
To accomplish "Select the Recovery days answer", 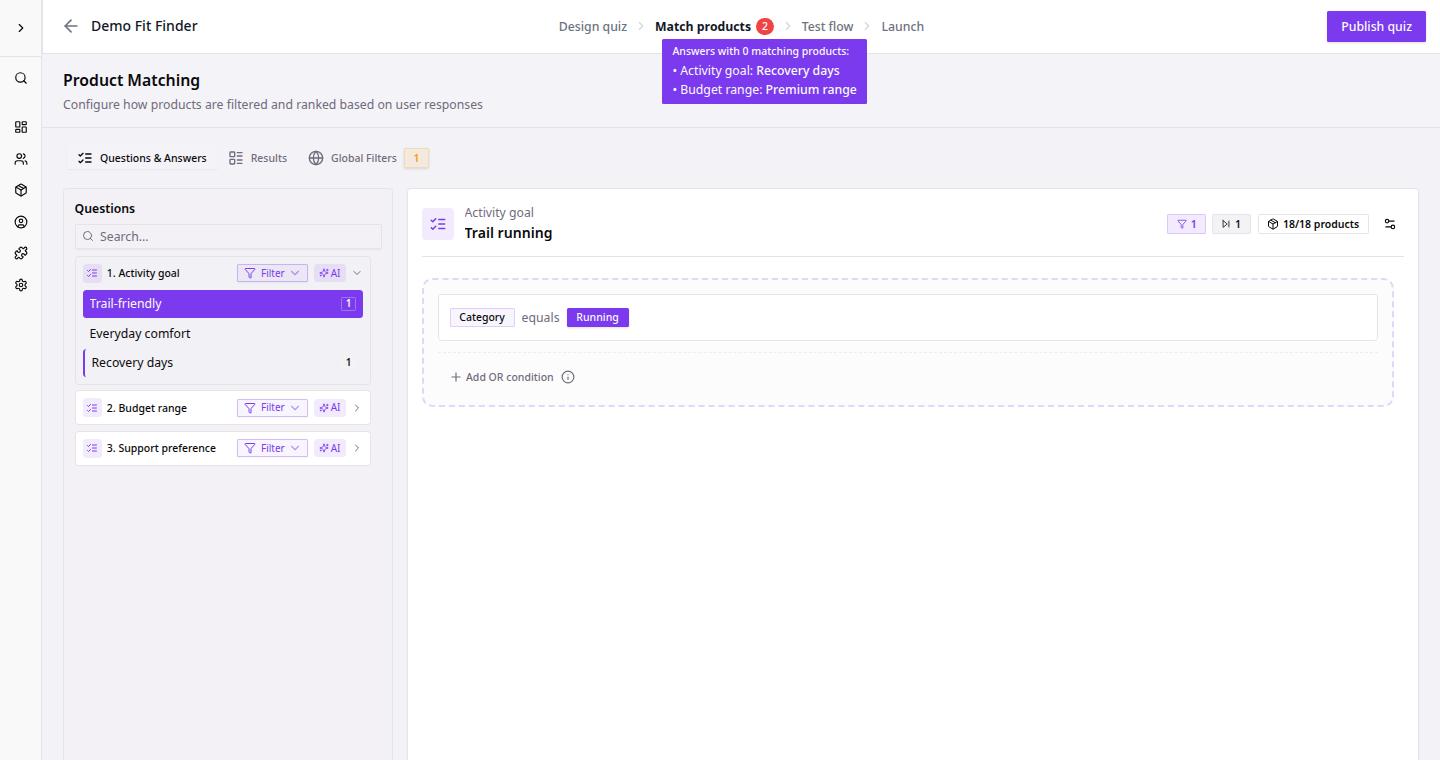I will [223, 363].
